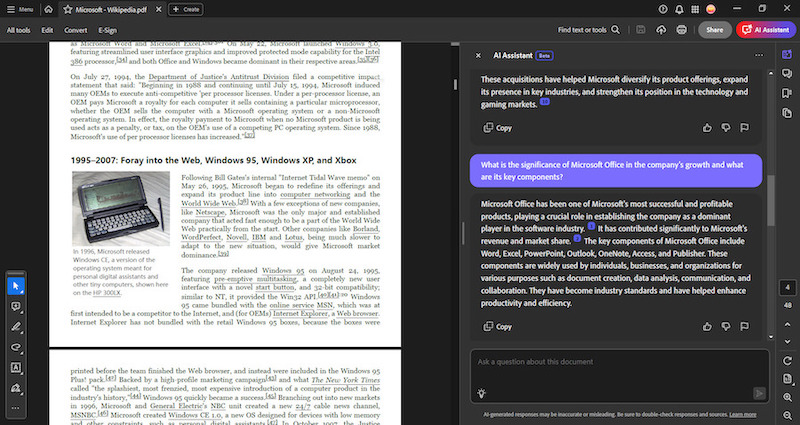Image resolution: width=800 pixels, height=425 pixels.
Task: Expand more tools ellipsis in left toolbar
Action: coord(15,409)
